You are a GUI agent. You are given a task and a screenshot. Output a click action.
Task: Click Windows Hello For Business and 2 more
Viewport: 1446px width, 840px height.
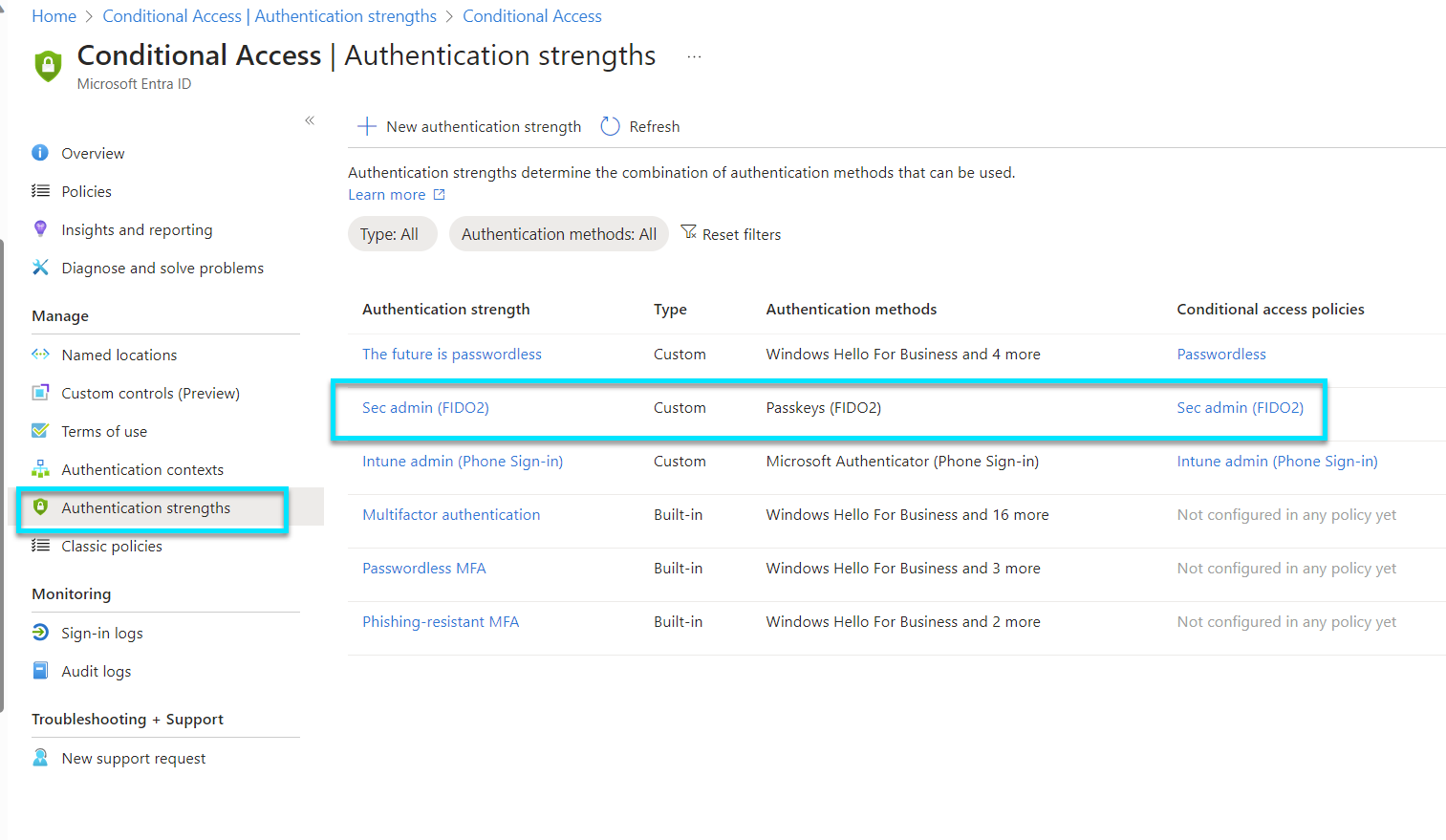(x=903, y=621)
